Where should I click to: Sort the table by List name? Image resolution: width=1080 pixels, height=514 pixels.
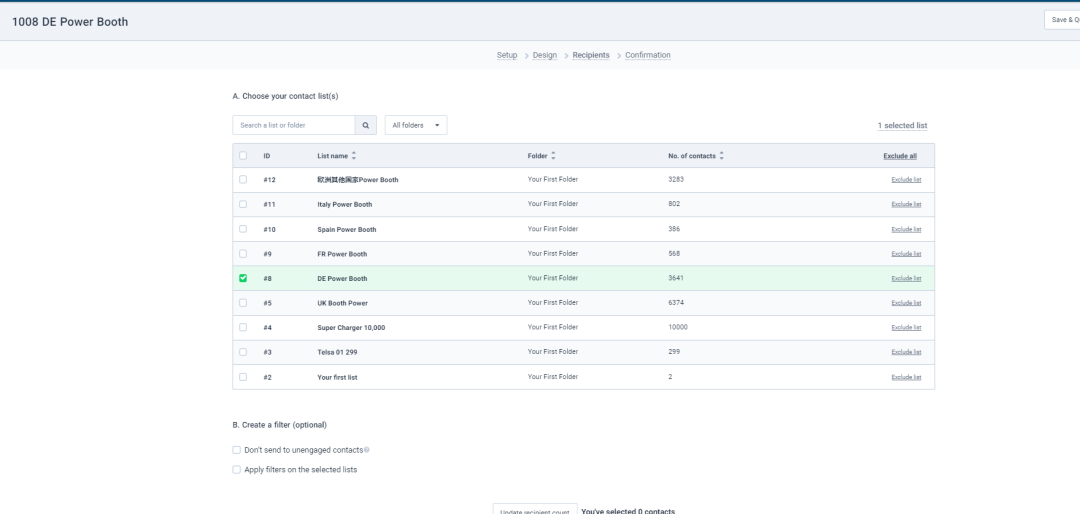tap(353, 156)
